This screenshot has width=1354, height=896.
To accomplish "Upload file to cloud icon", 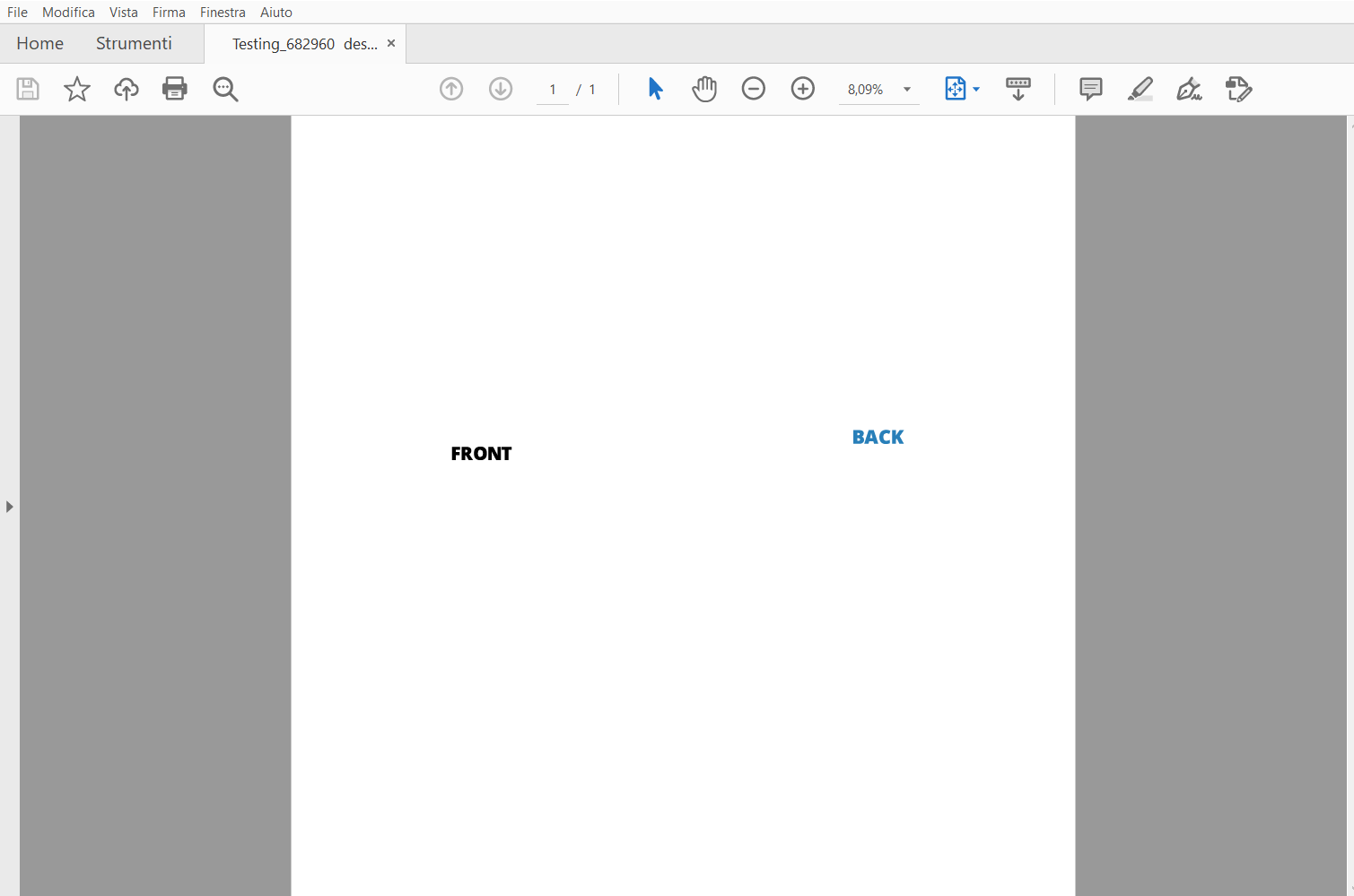I will [127, 89].
